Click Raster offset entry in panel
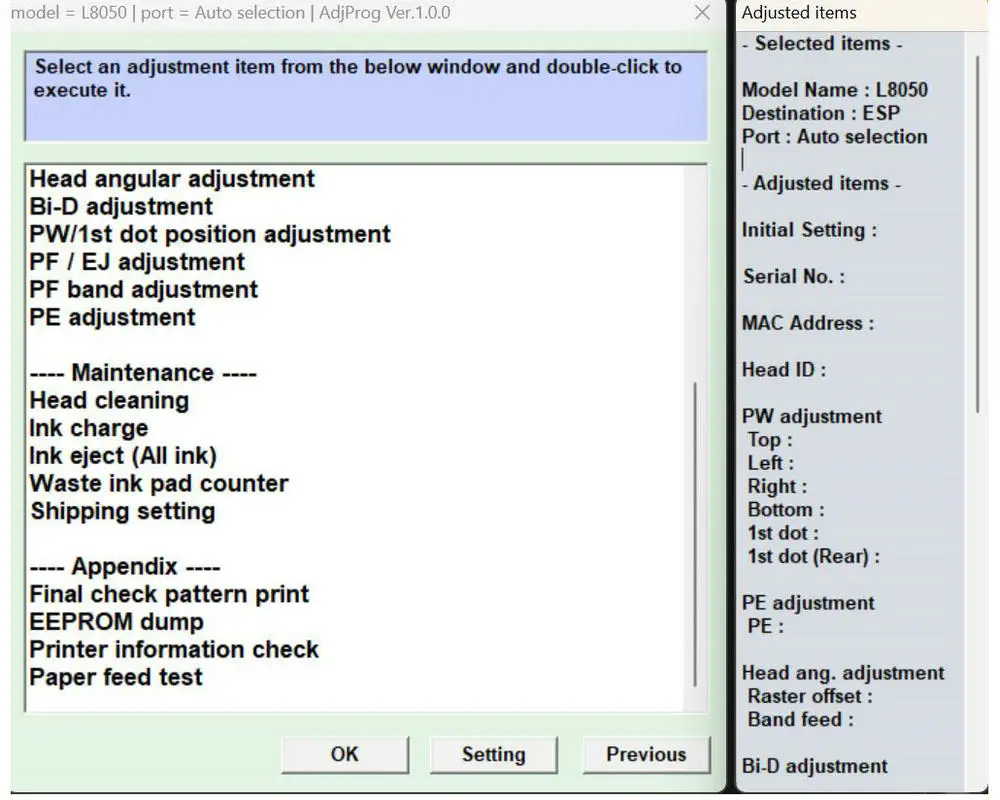 810,696
